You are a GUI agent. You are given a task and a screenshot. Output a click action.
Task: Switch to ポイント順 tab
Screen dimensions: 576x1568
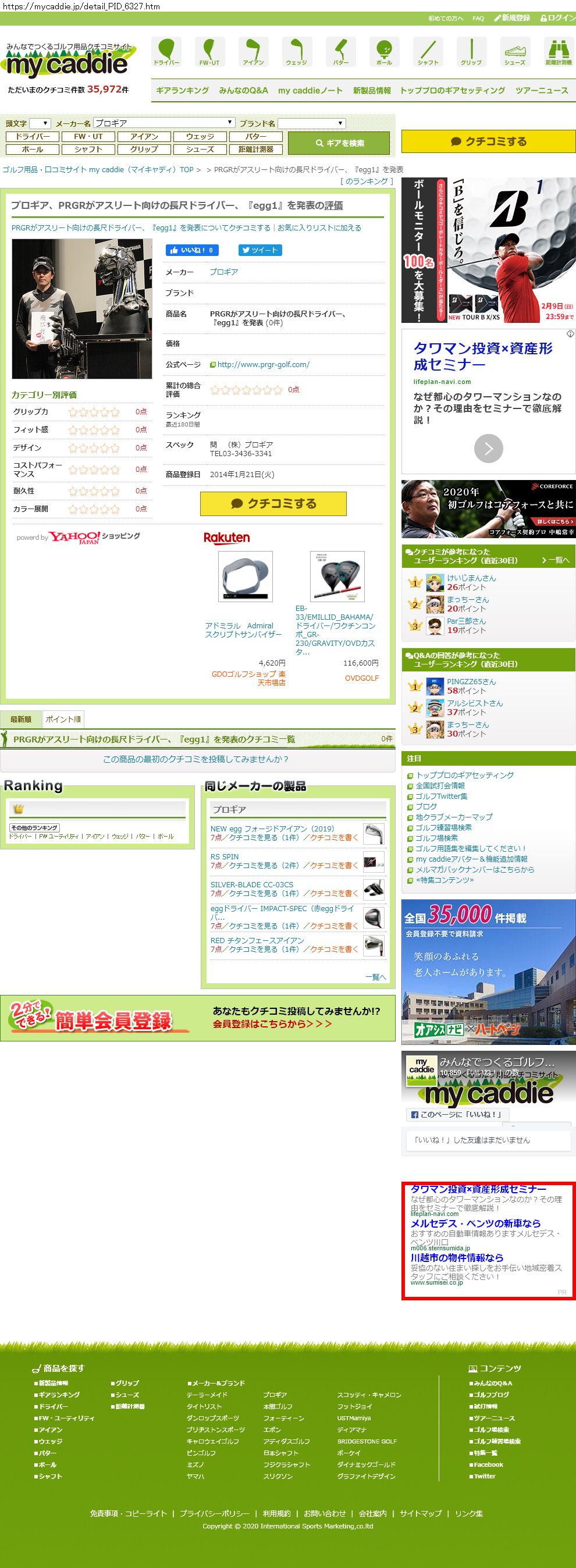point(63,720)
